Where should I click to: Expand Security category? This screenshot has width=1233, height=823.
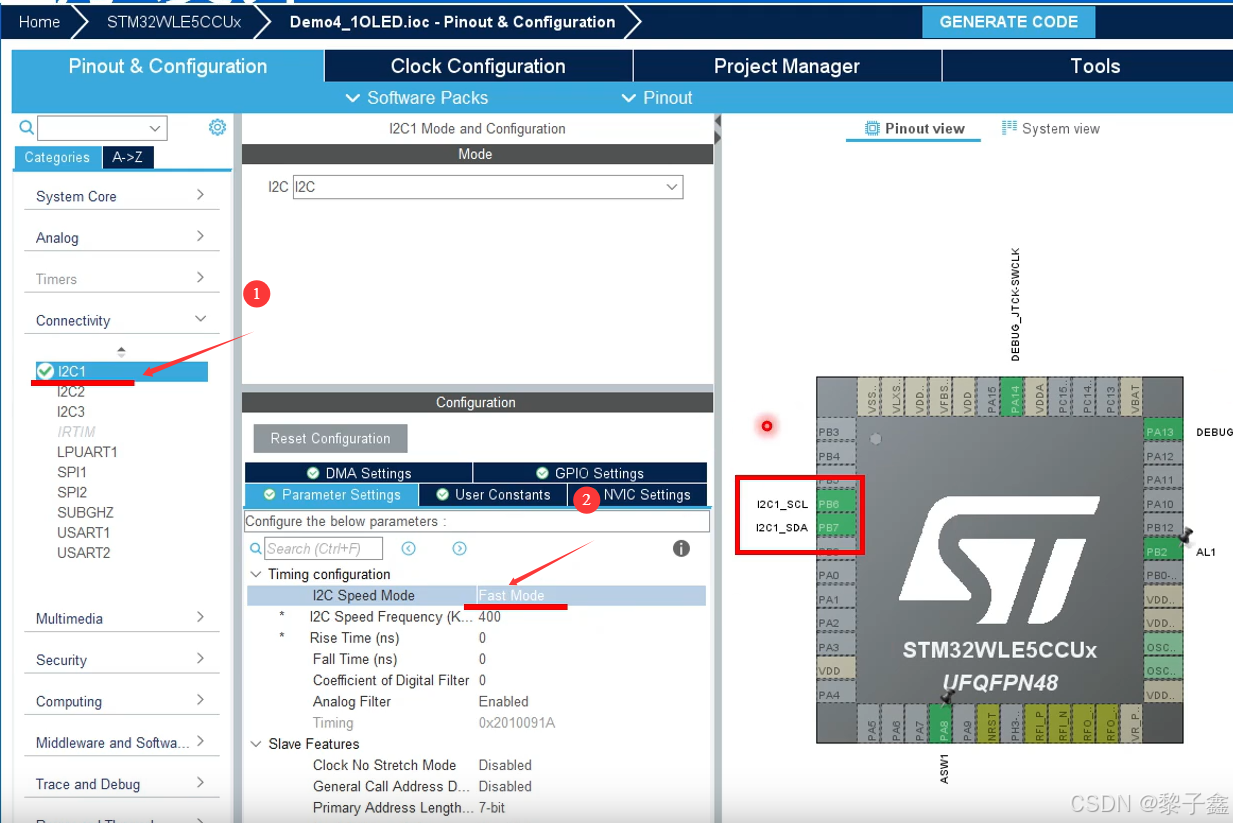tap(121, 660)
